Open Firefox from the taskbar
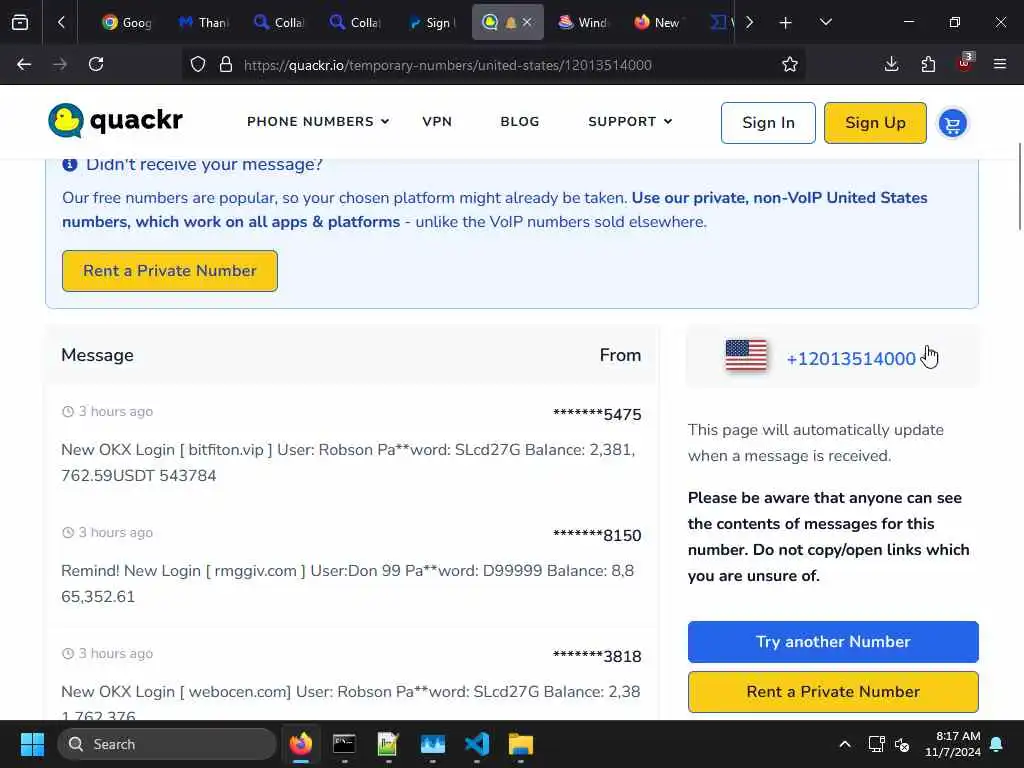This screenshot has width=1024, height=768. point(300,744)
